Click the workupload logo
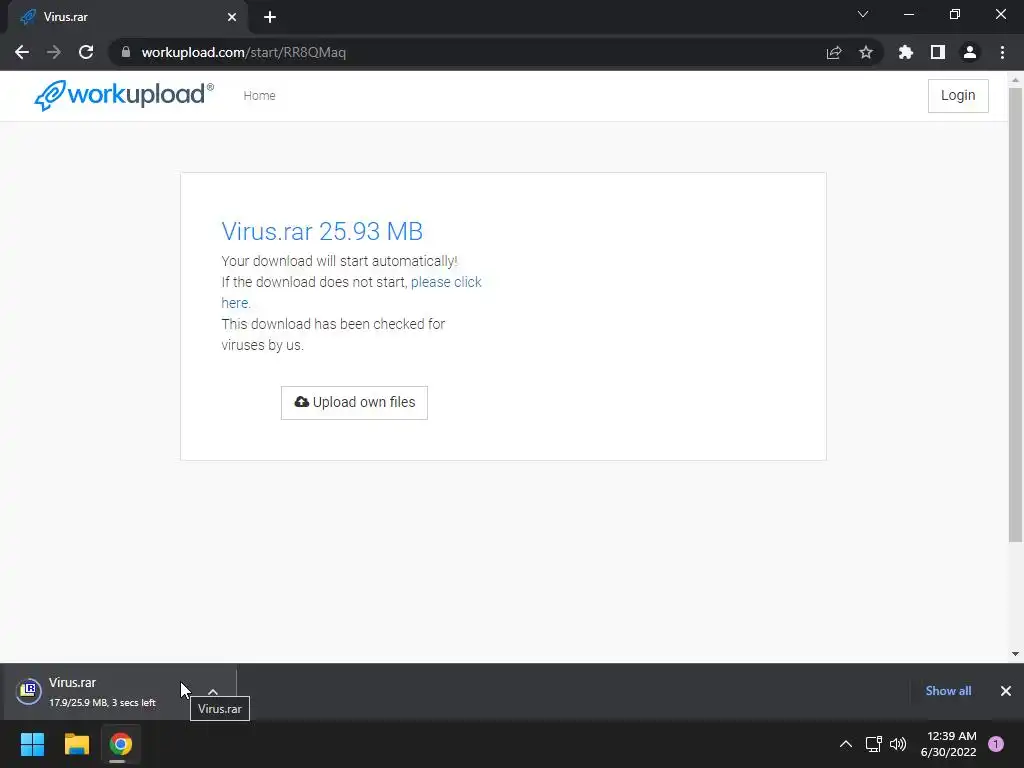1024x768 pixels. coord(123,95)
